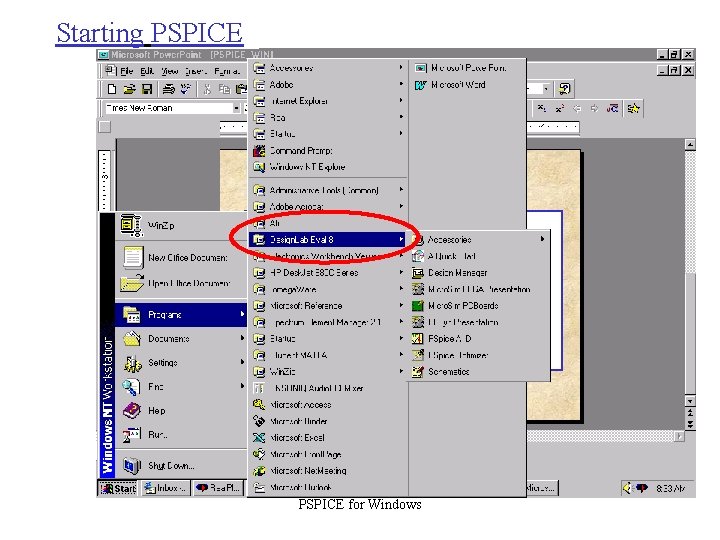Click the Print toolbar icon
Image resolution: width=720 pixels, height=540 pixels.
tap(169, 89)
